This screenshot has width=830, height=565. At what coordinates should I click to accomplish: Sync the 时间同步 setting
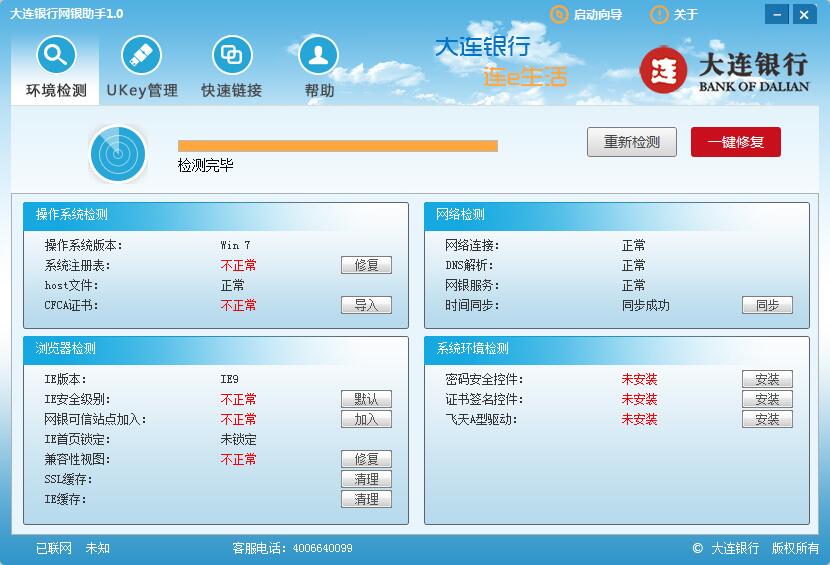767,305
